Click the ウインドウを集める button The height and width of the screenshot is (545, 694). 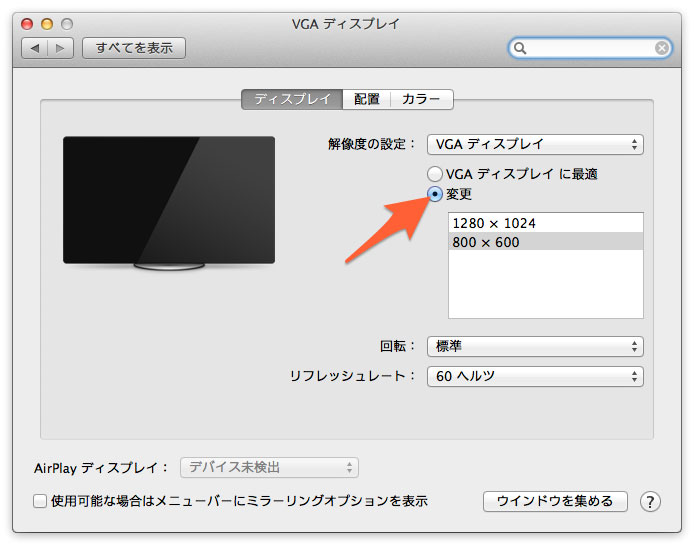555,501
